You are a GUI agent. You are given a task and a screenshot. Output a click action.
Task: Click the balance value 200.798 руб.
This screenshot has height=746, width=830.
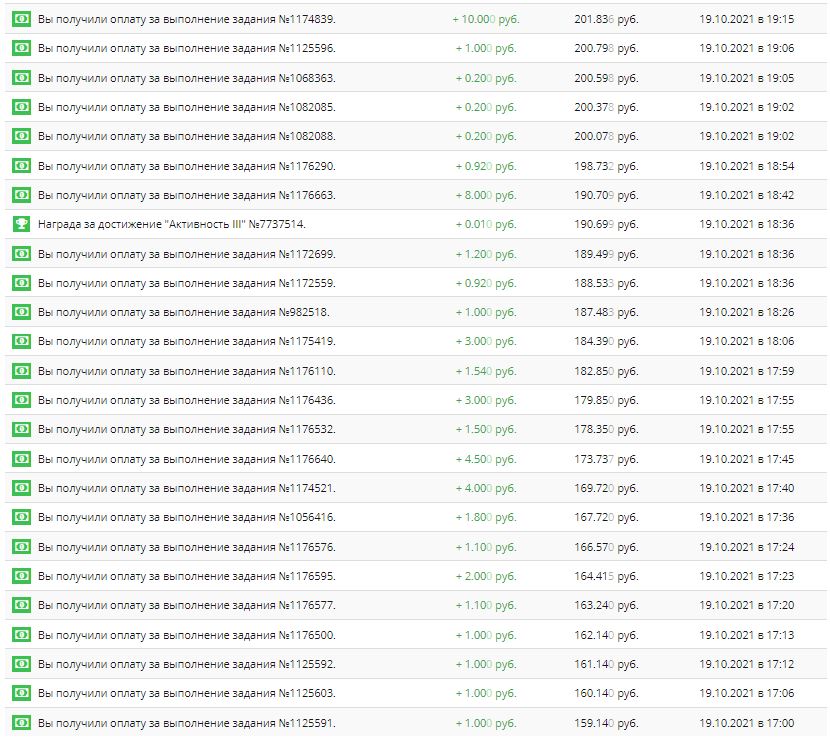click(x=607, y=49)
